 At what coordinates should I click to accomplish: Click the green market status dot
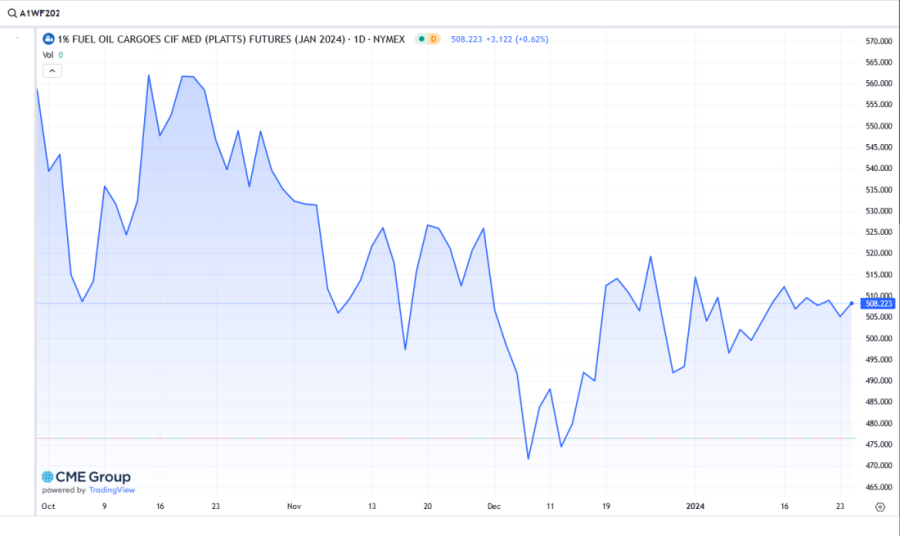(423, 39)
